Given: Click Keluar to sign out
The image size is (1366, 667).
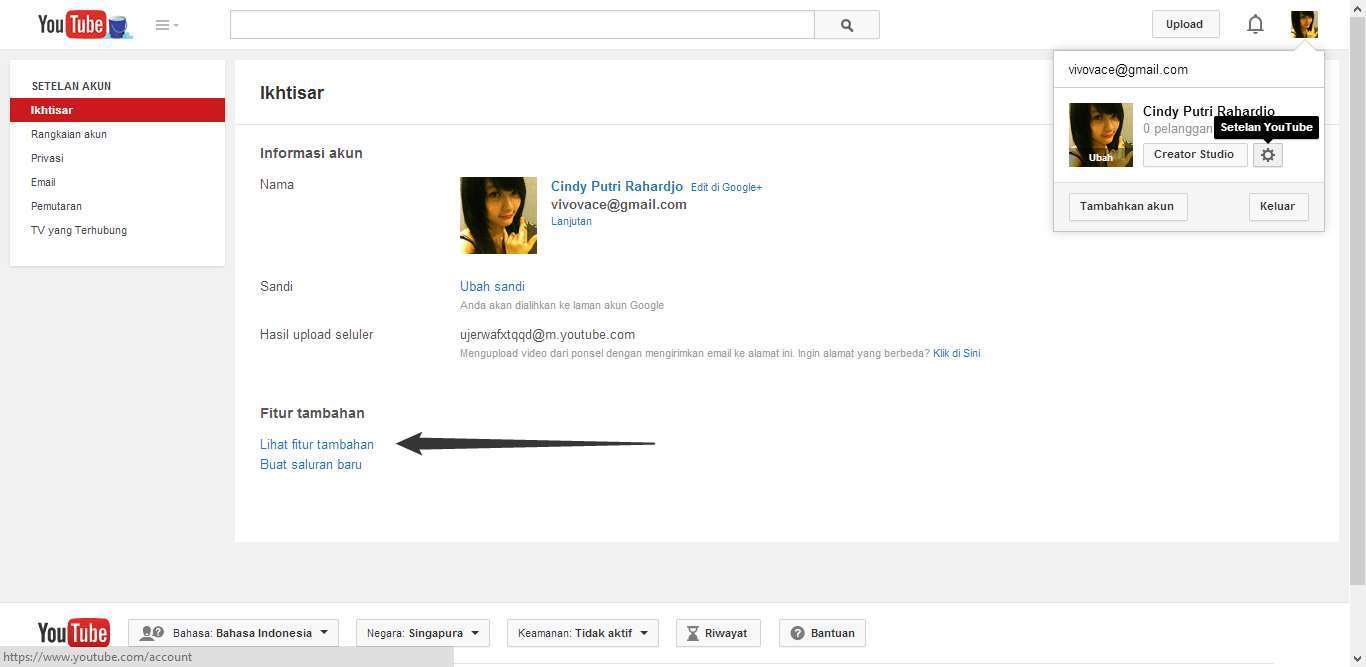Looking at the screenshot, I should (x=1278, y=207).
